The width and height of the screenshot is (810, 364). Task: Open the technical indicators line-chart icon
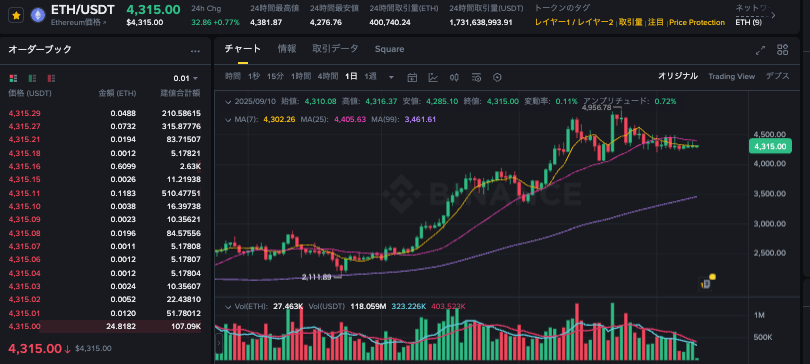[433, 77]
